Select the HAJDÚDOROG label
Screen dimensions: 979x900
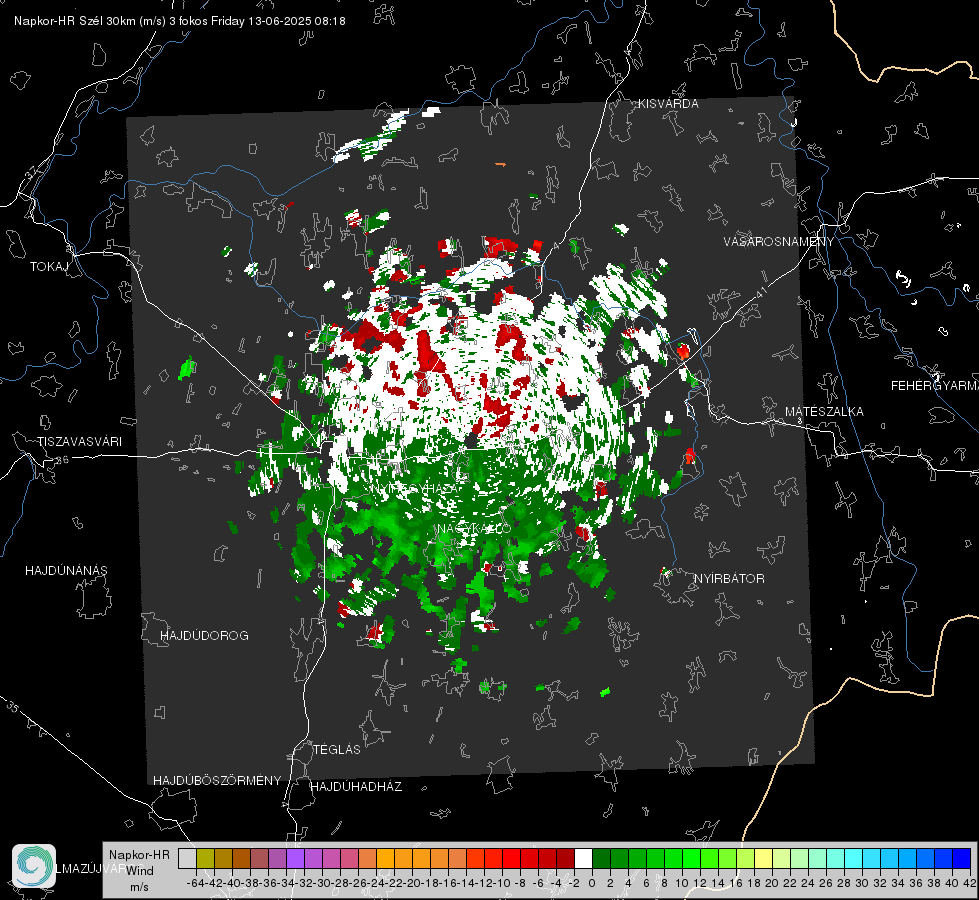(x=204, y=635)
